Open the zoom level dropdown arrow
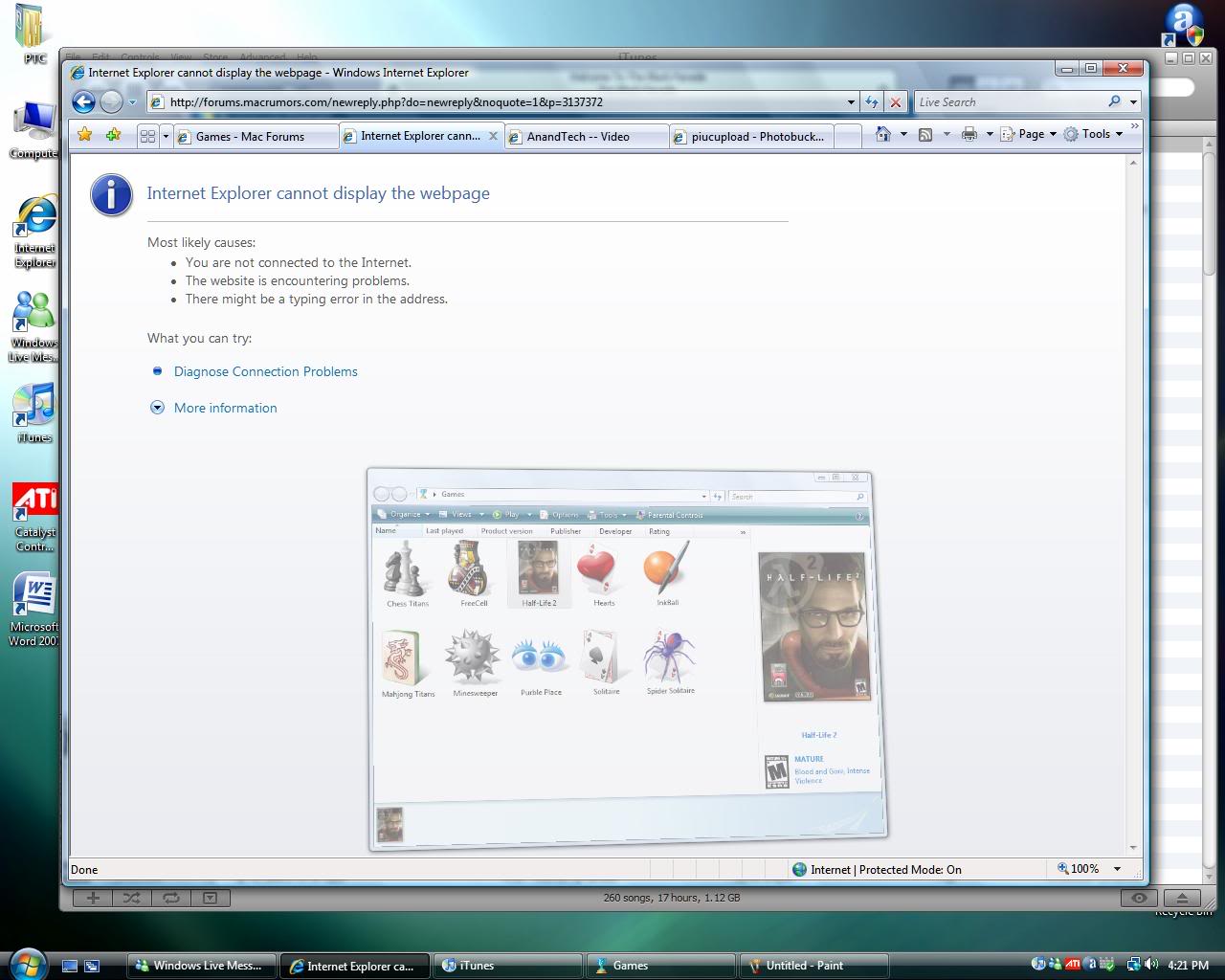This screenshot has height=980, width=1225. (1117, 869)
